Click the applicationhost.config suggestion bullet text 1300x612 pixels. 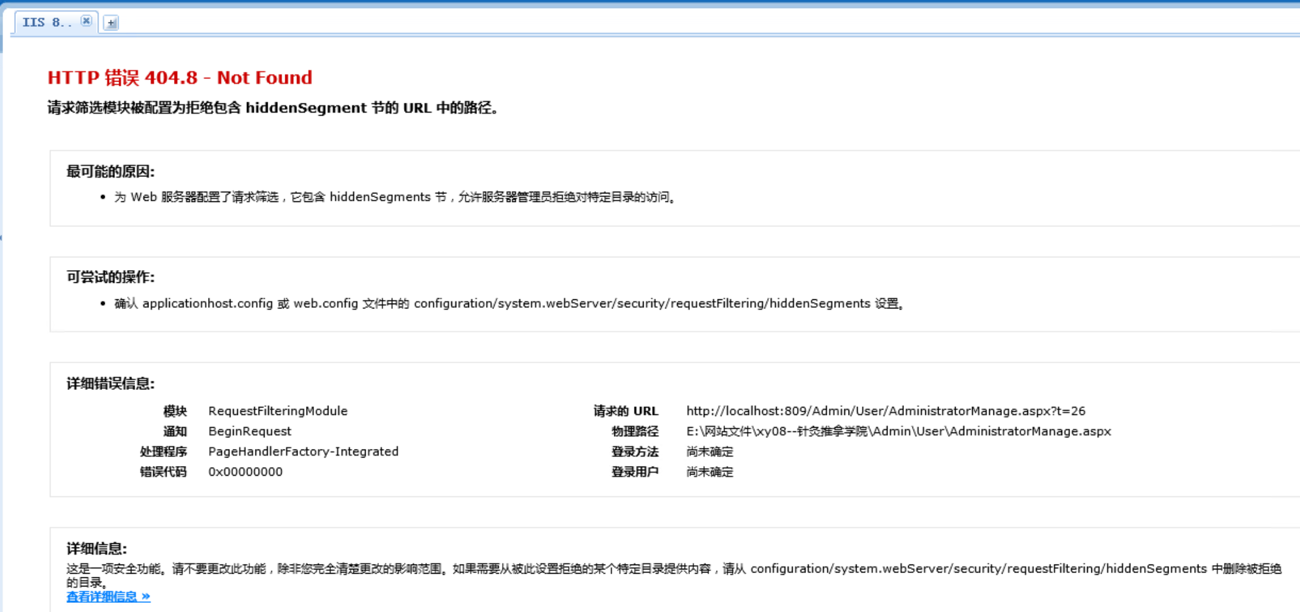(510, 304)
